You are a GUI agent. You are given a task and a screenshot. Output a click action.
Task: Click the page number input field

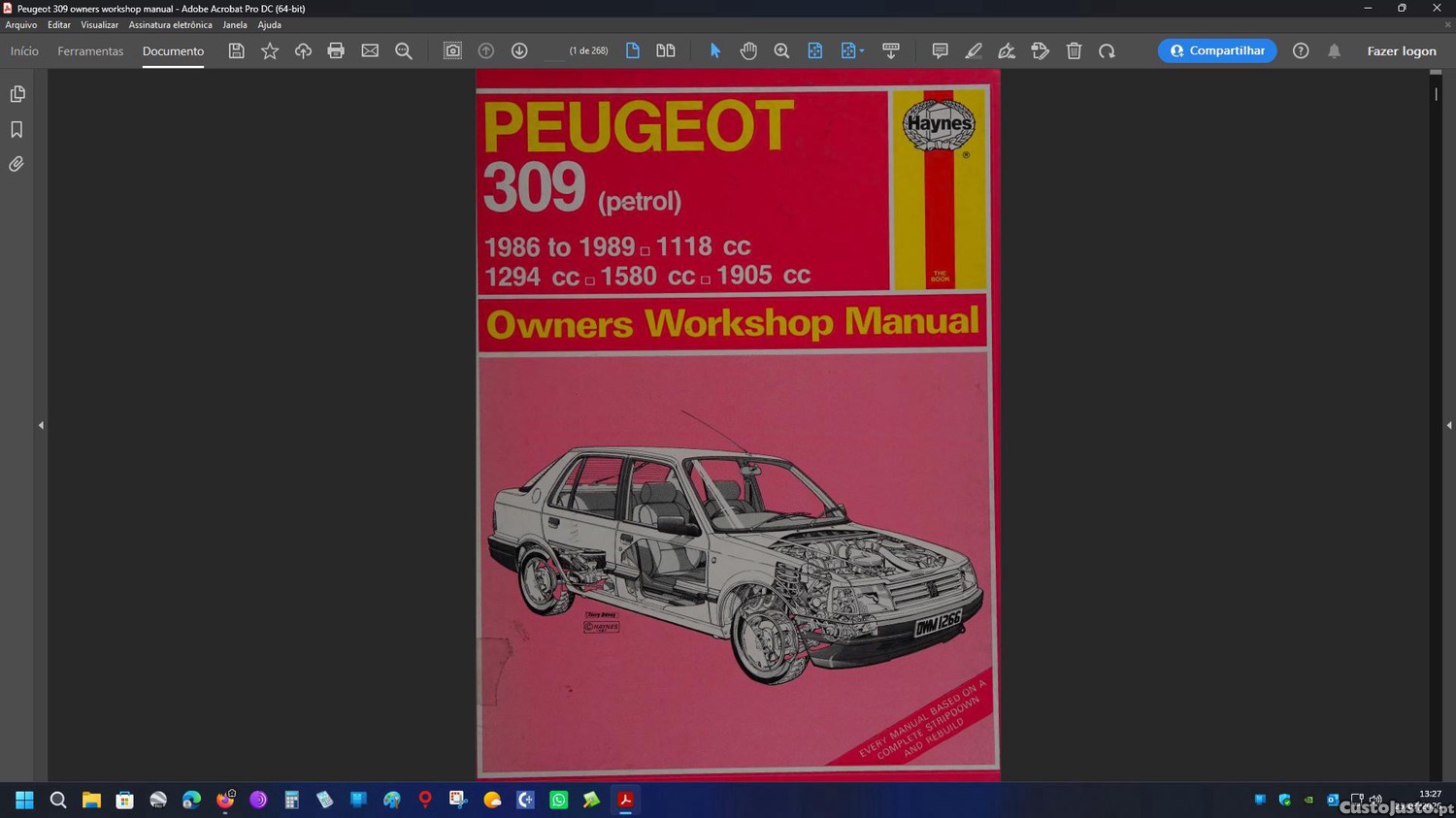click(554, 50)
